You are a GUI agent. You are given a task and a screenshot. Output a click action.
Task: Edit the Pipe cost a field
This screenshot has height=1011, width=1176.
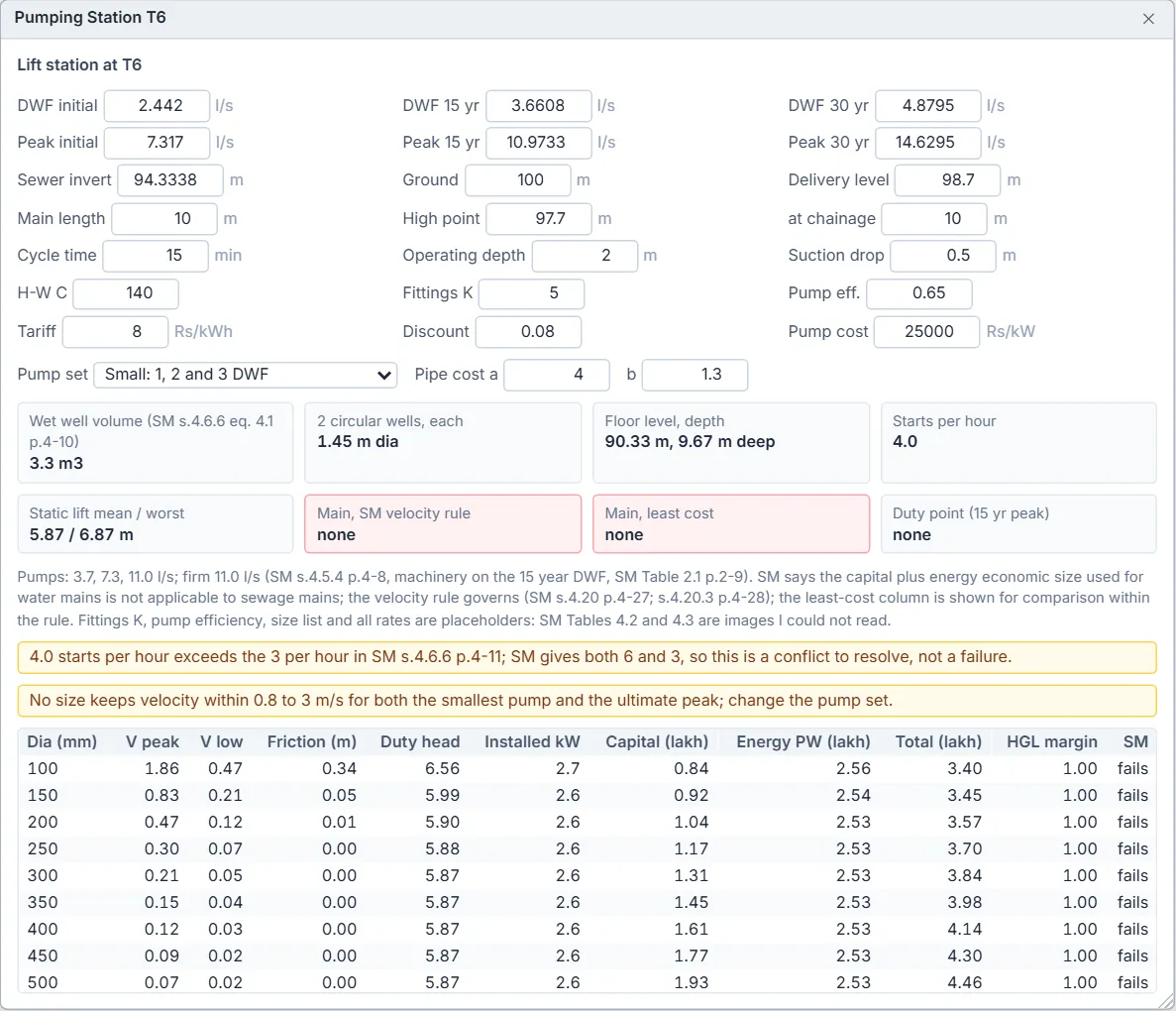pyautogui.click(x=557, y=375)
